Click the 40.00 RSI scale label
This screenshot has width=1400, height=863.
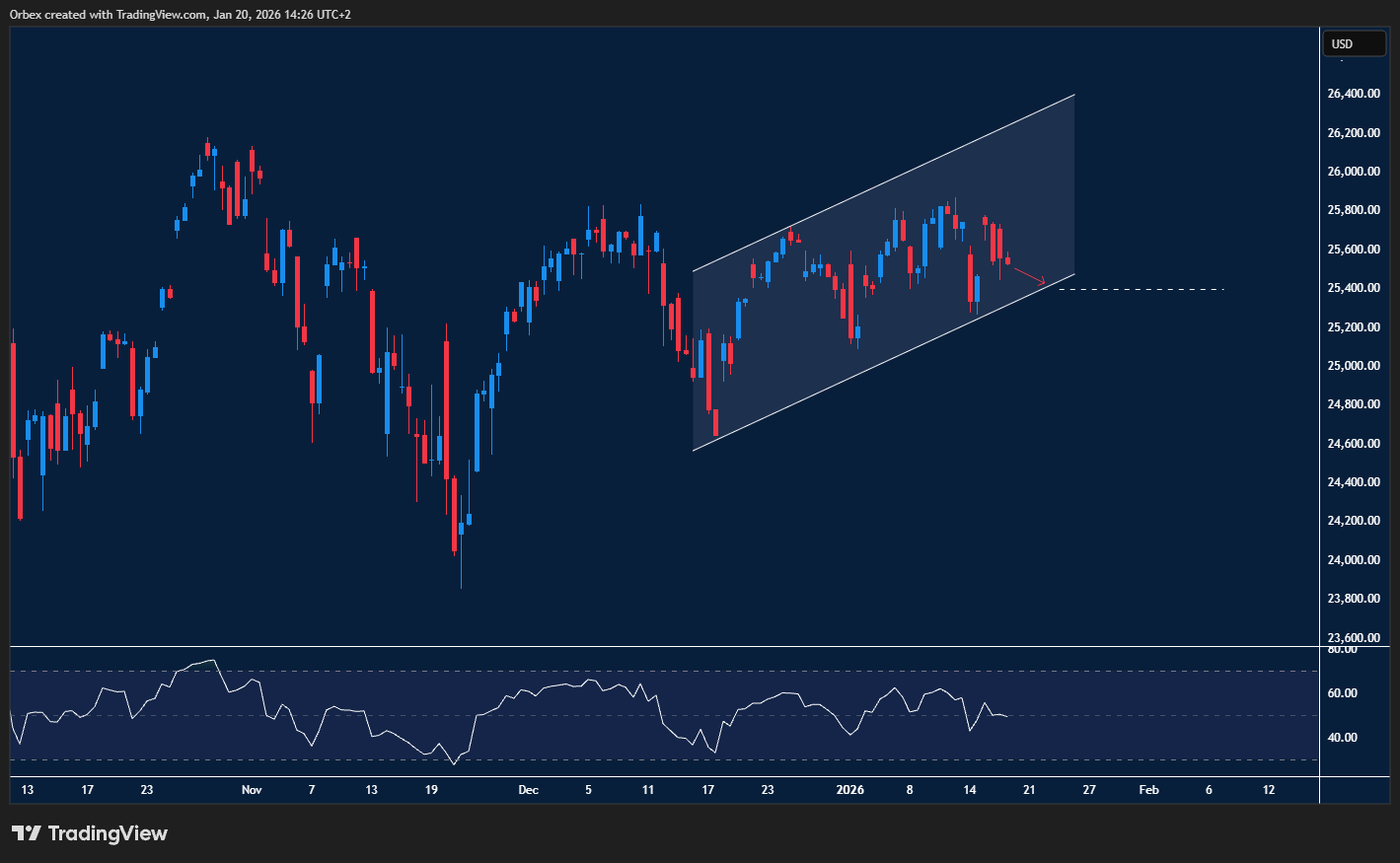pyautogui.click(x=1342, y=738)
